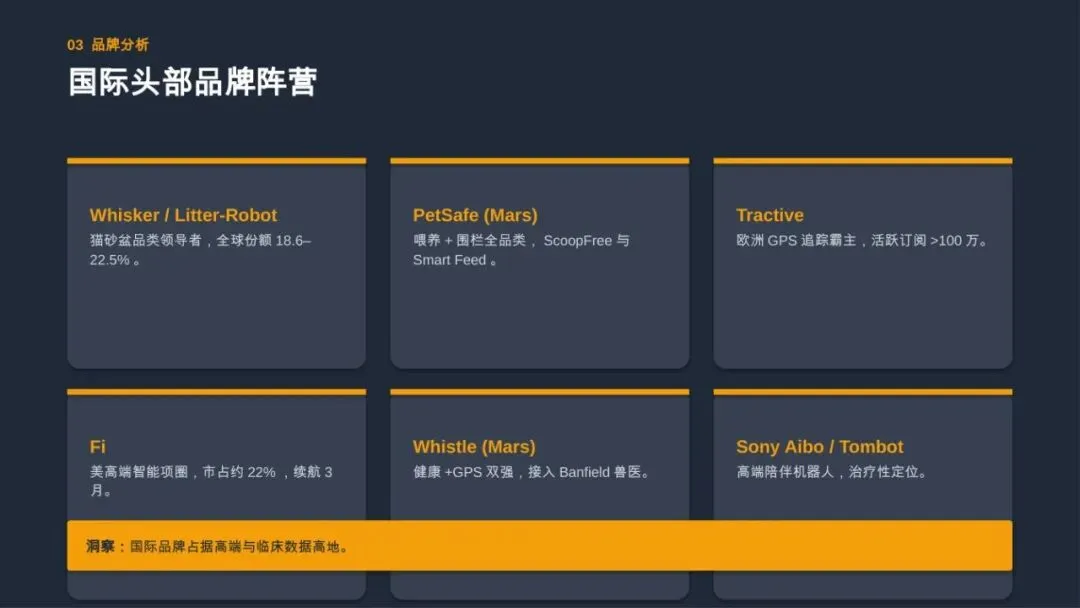Select the description starting "猫砂盆品类领导者"
Screen dimensions: 1080x608
tap(200, 250)
